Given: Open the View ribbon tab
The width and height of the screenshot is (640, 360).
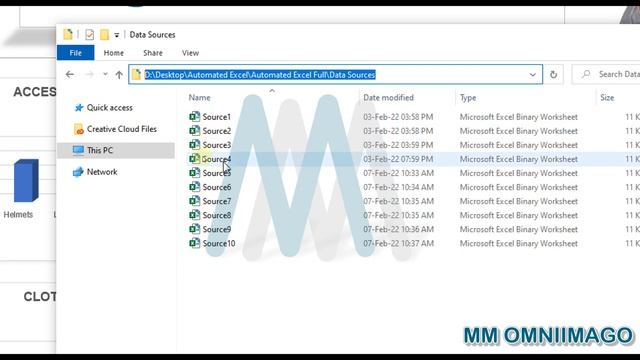Looking at the screenshot, I should point(190,53).
